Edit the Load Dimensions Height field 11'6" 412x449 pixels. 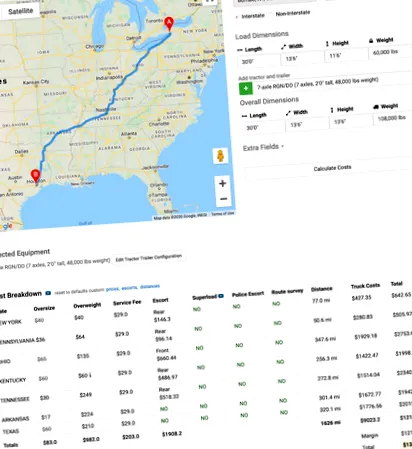point(346,55)
